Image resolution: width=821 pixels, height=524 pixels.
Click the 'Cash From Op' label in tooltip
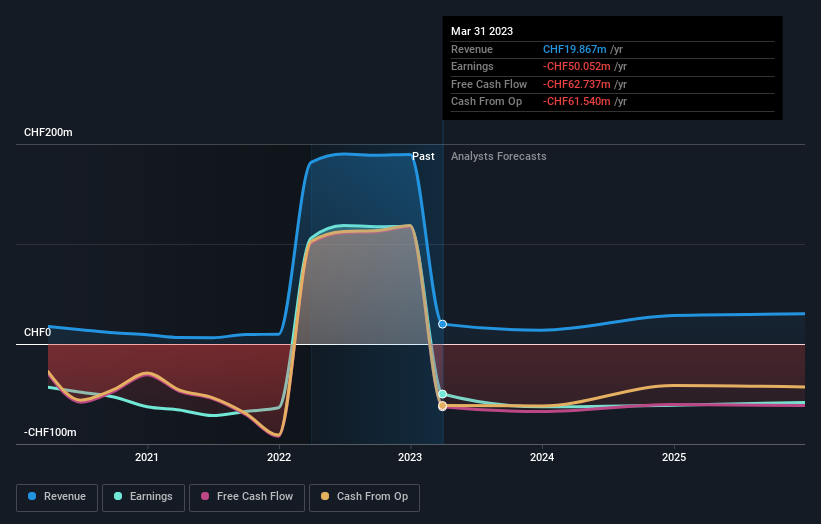pos(486,102)
